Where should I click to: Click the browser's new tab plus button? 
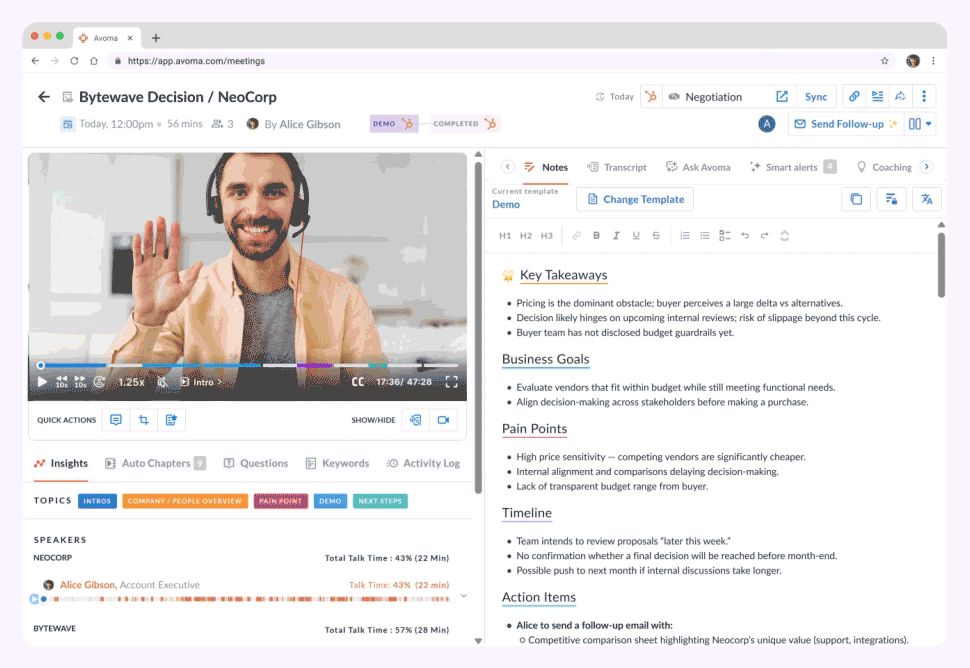pyautogui.click(x=156, y=38)
